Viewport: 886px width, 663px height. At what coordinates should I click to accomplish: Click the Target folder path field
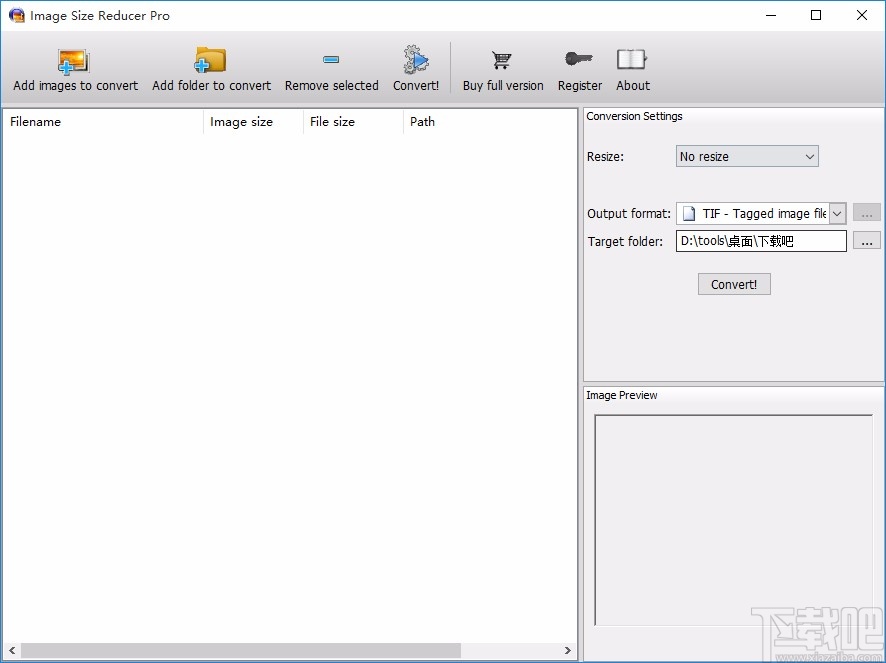point(760,241)
